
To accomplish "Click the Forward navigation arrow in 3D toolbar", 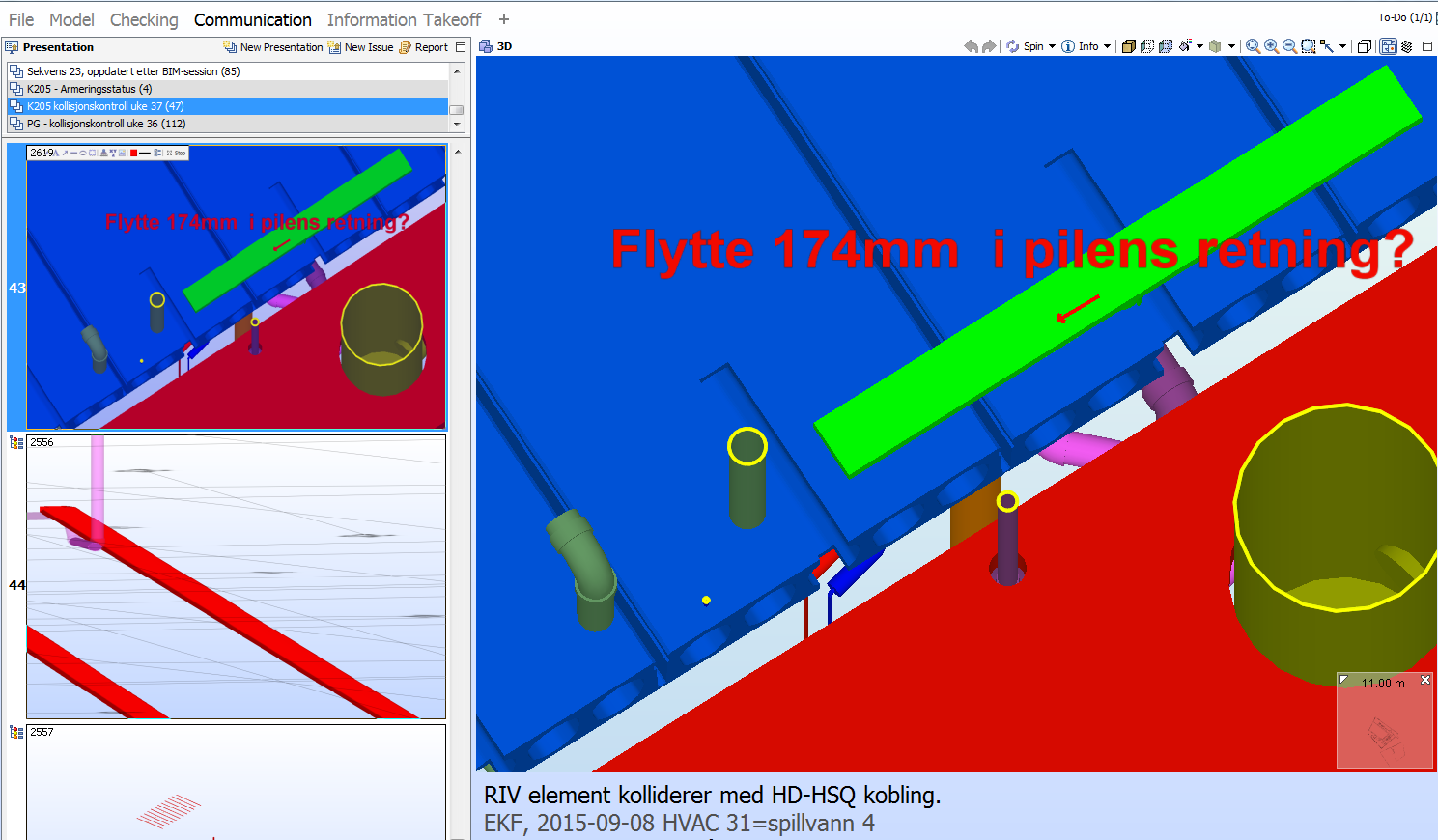I will pos(989,46).
